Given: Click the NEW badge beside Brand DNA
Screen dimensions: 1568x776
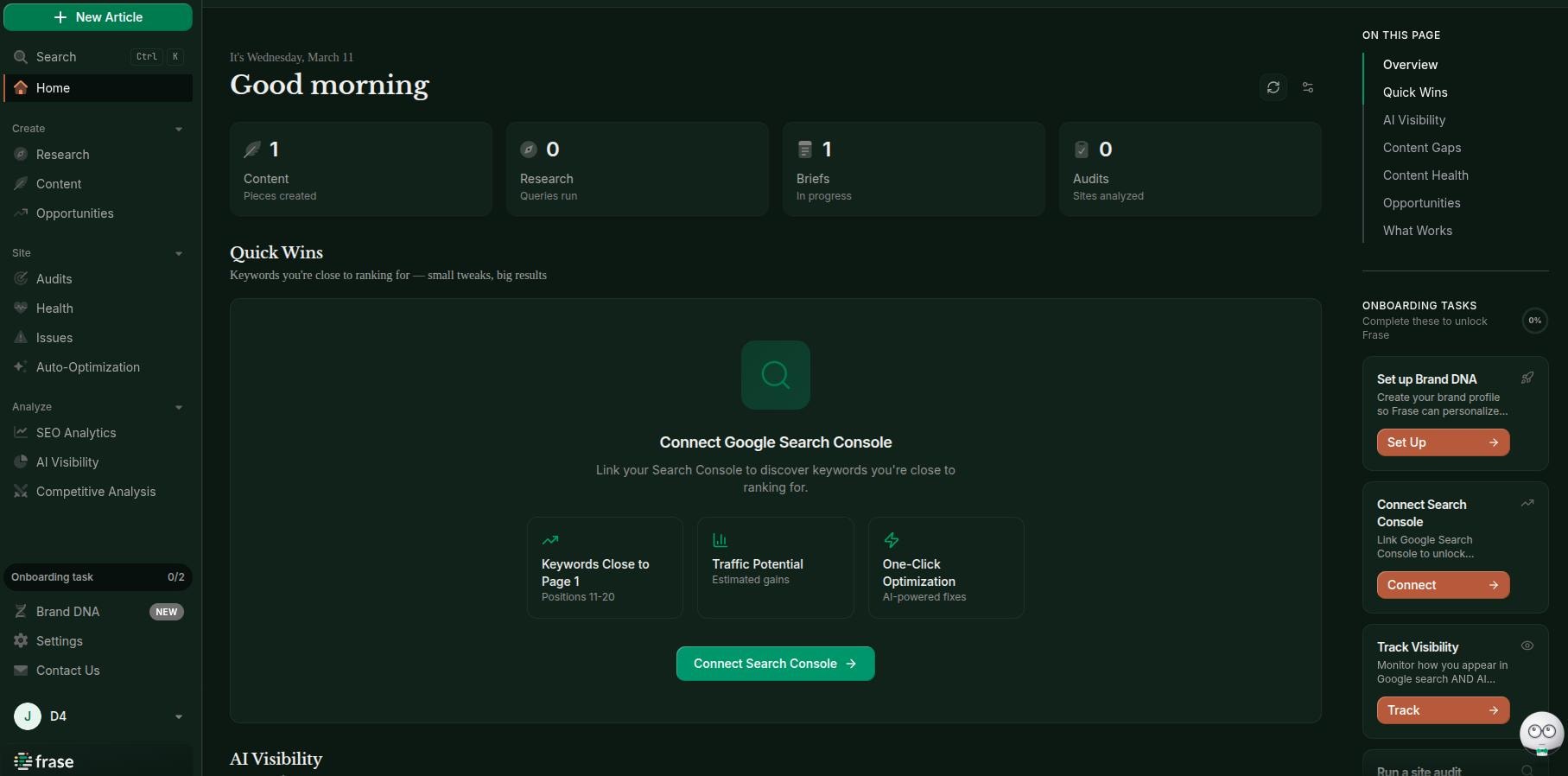Looking at the screenshot, I should point(167,612).
